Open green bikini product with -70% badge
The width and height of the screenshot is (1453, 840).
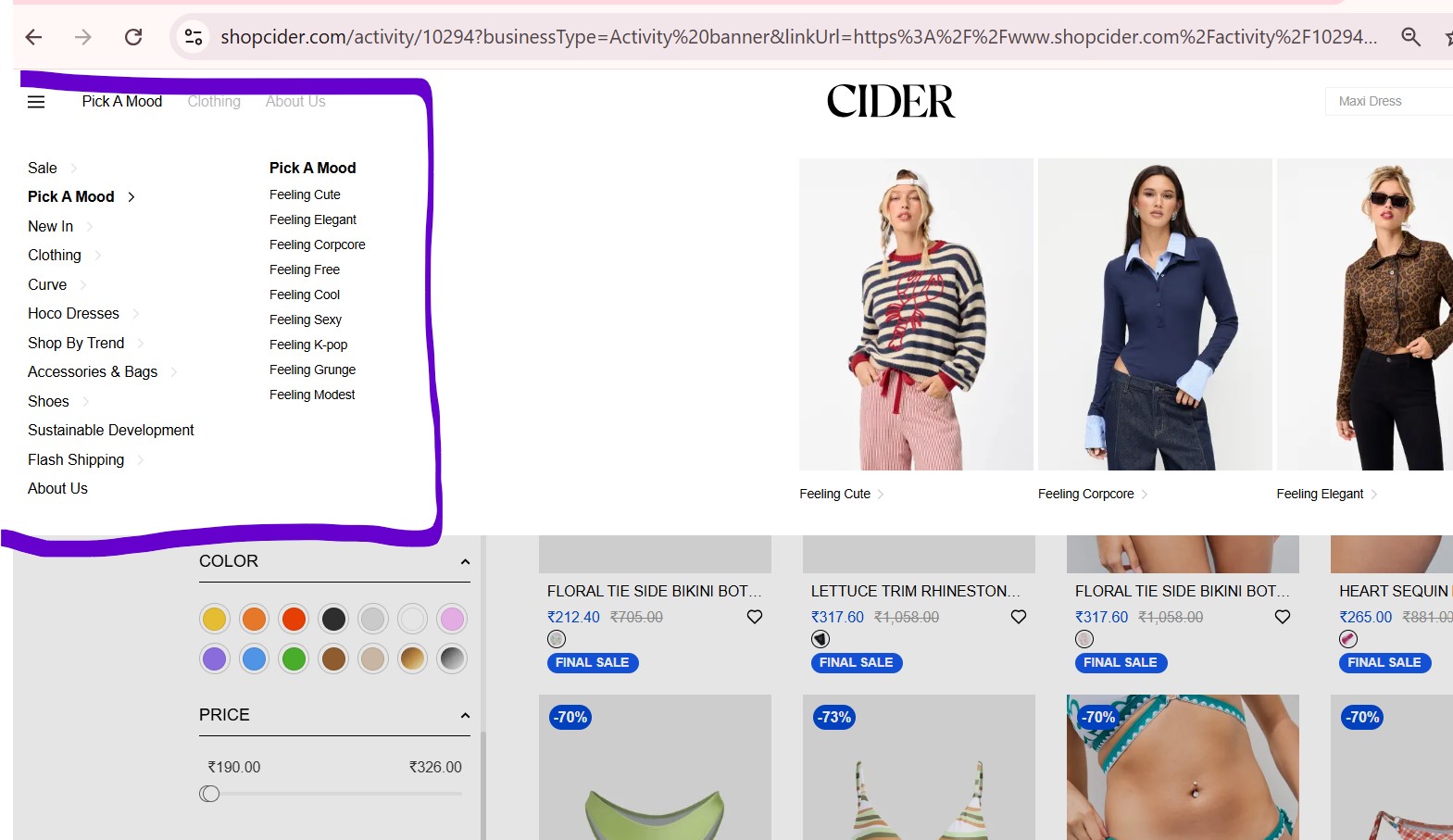pos(655,767)
